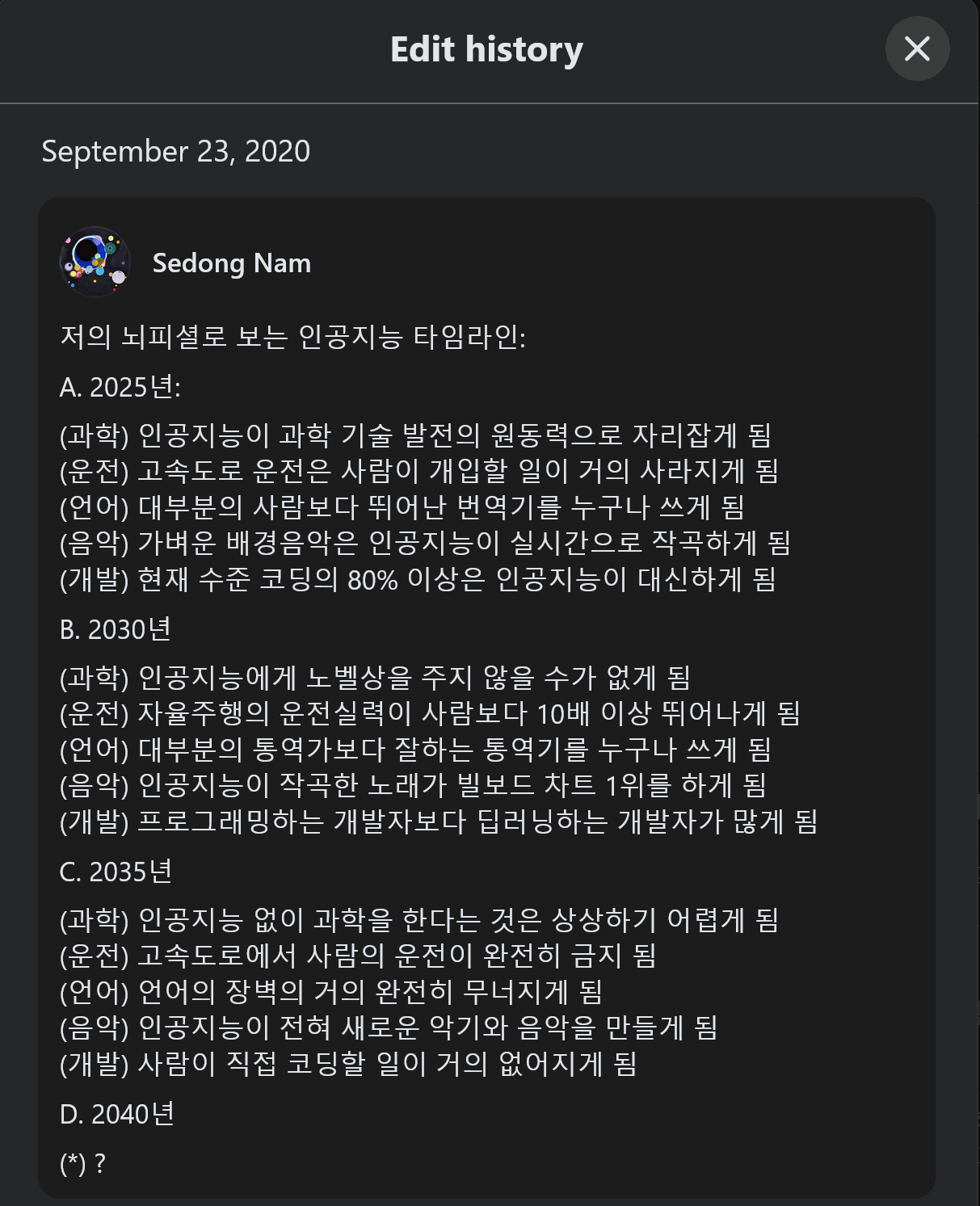Click the line about 빌보드 차트 1위

(412, 785)
